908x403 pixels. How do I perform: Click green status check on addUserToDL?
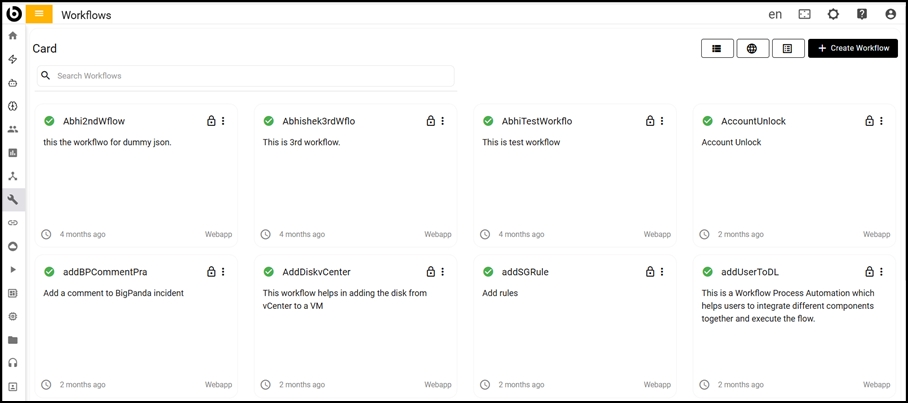[x=707, y=272]
